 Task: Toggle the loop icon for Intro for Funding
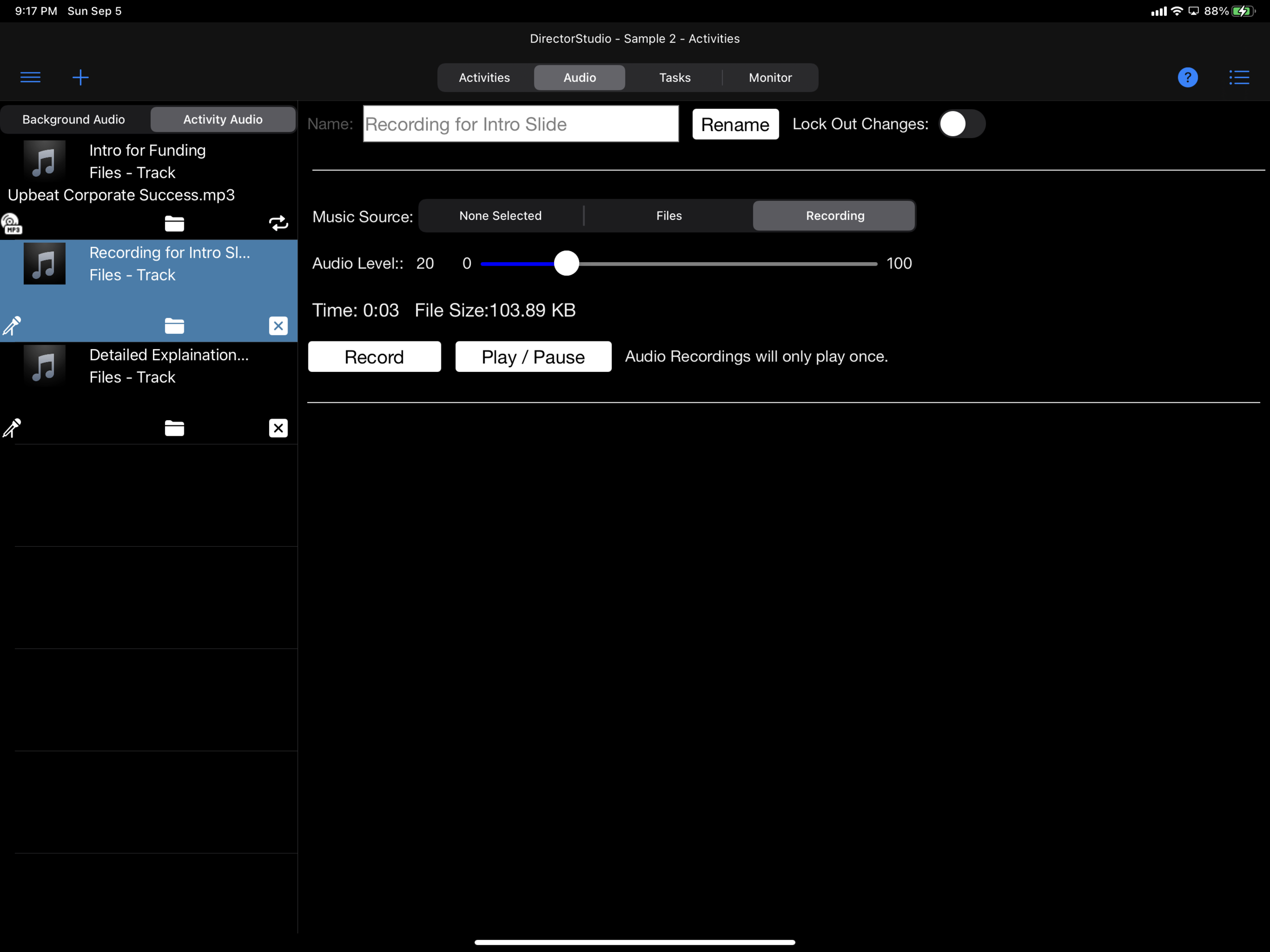coord(278,224)
